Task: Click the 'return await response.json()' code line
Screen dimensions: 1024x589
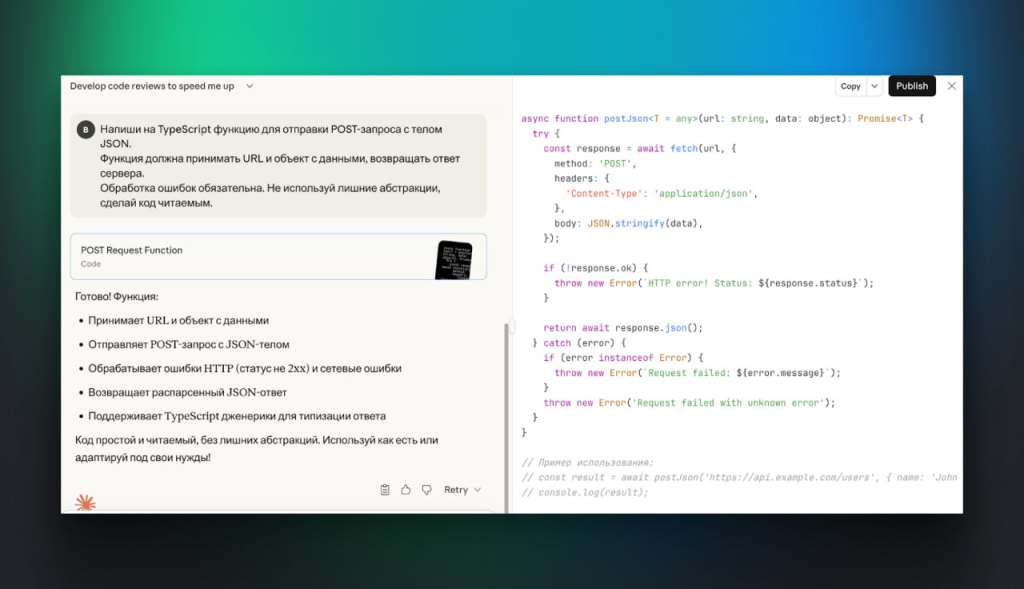Action: (623, 328)
